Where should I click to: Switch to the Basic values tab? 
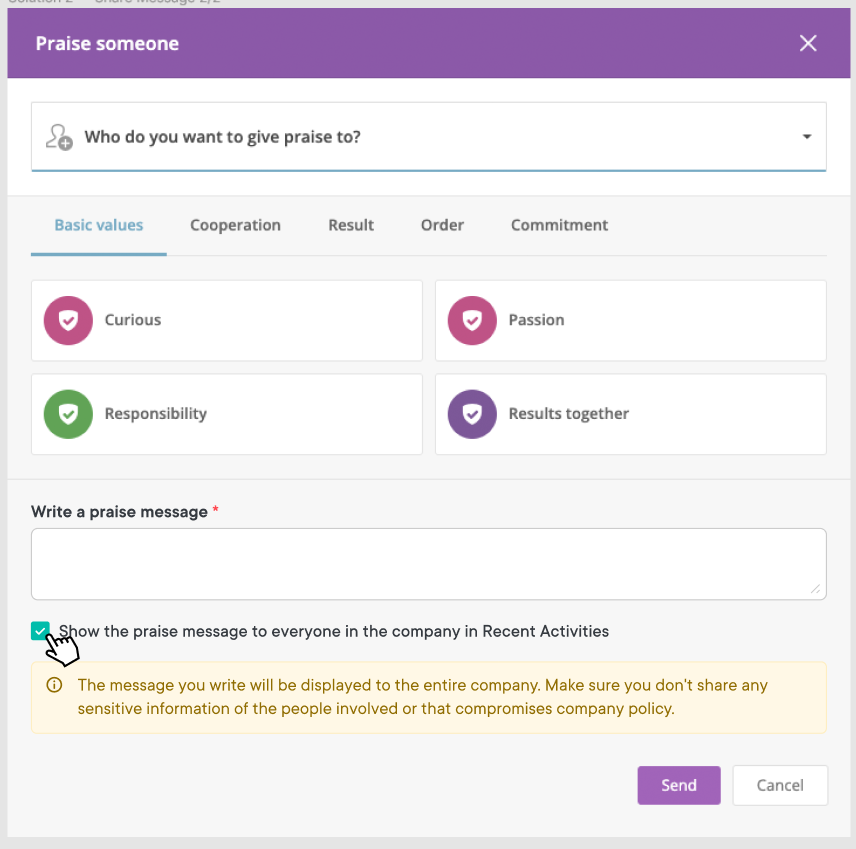99,225
